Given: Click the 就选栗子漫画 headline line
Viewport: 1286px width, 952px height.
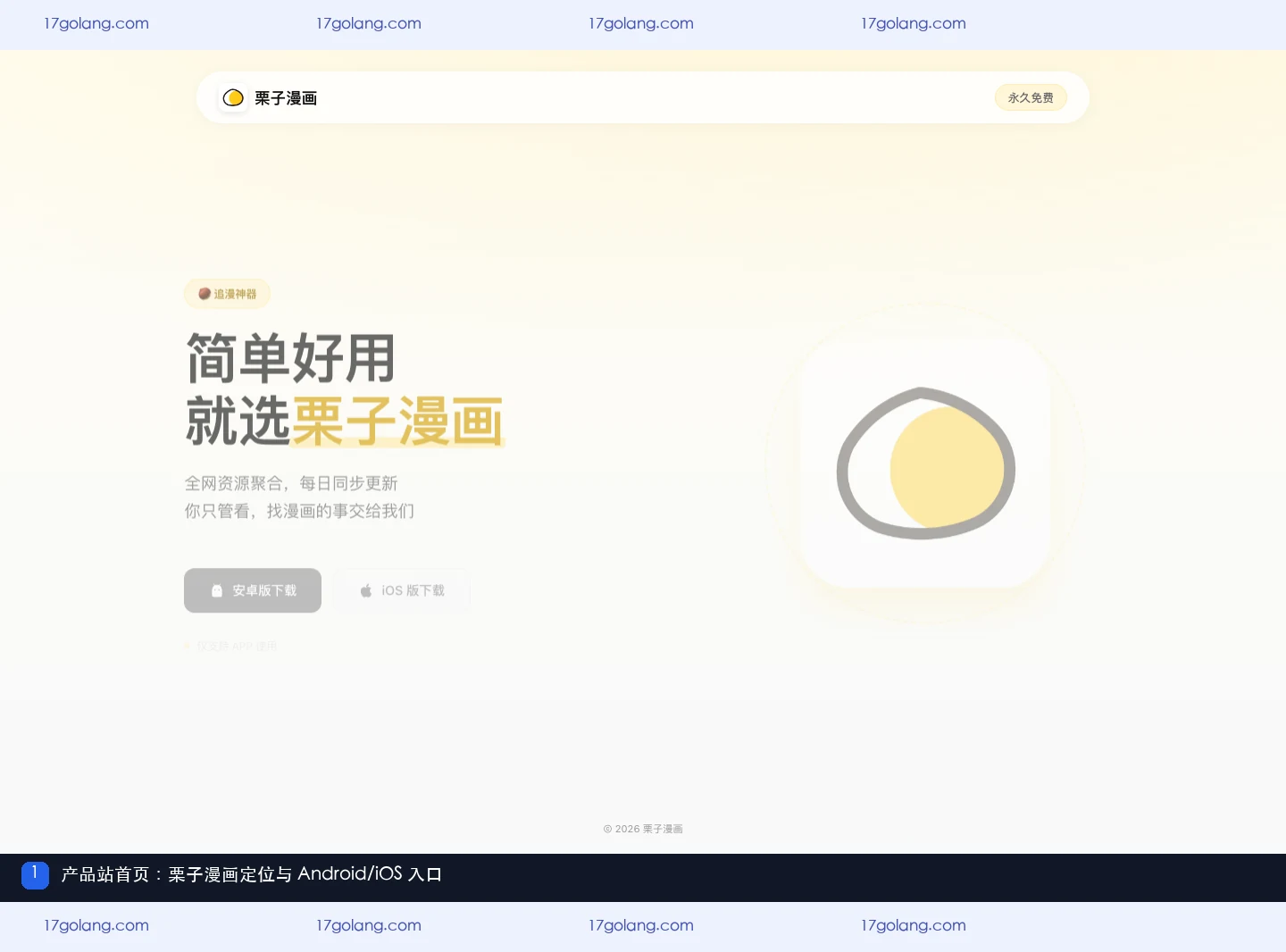Looking at the screenshot, I should (345, 421).
